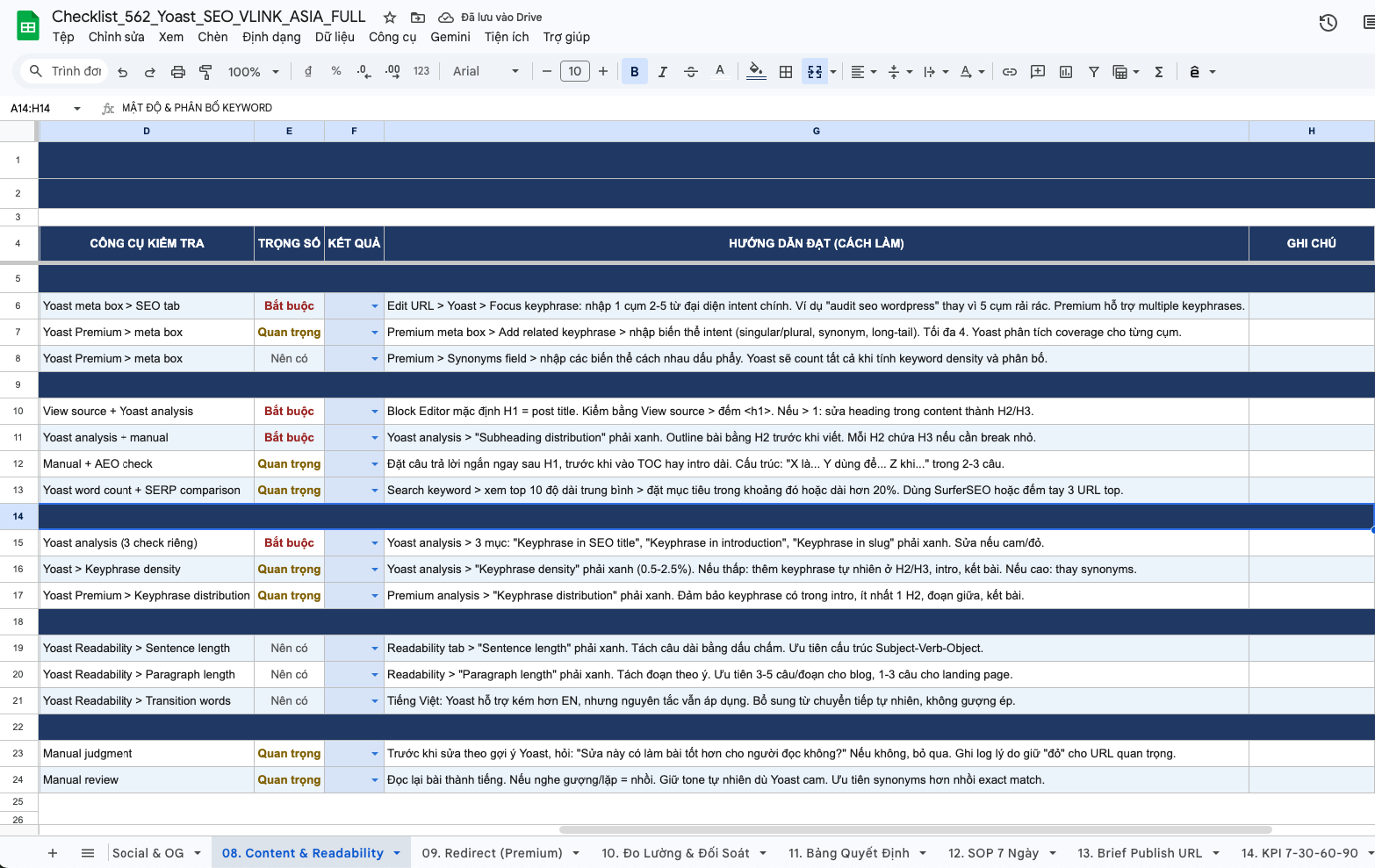
Task: Open the Gemini menu
Action: tap(450, 37)
